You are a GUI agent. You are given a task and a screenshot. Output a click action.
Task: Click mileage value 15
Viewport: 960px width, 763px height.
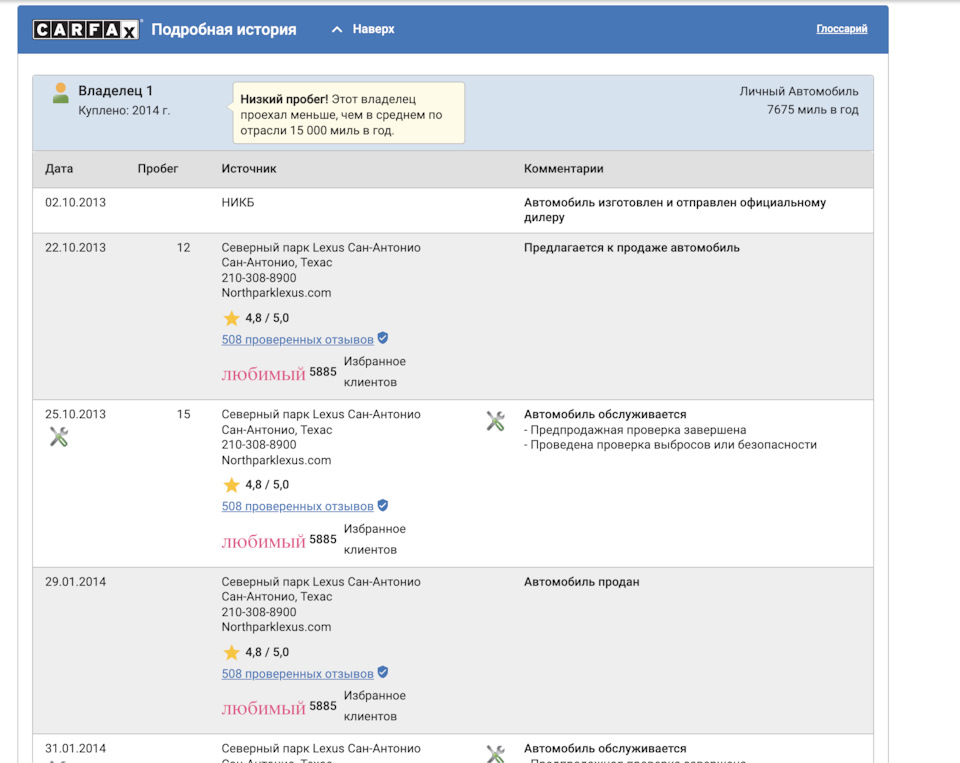(183, 414)
